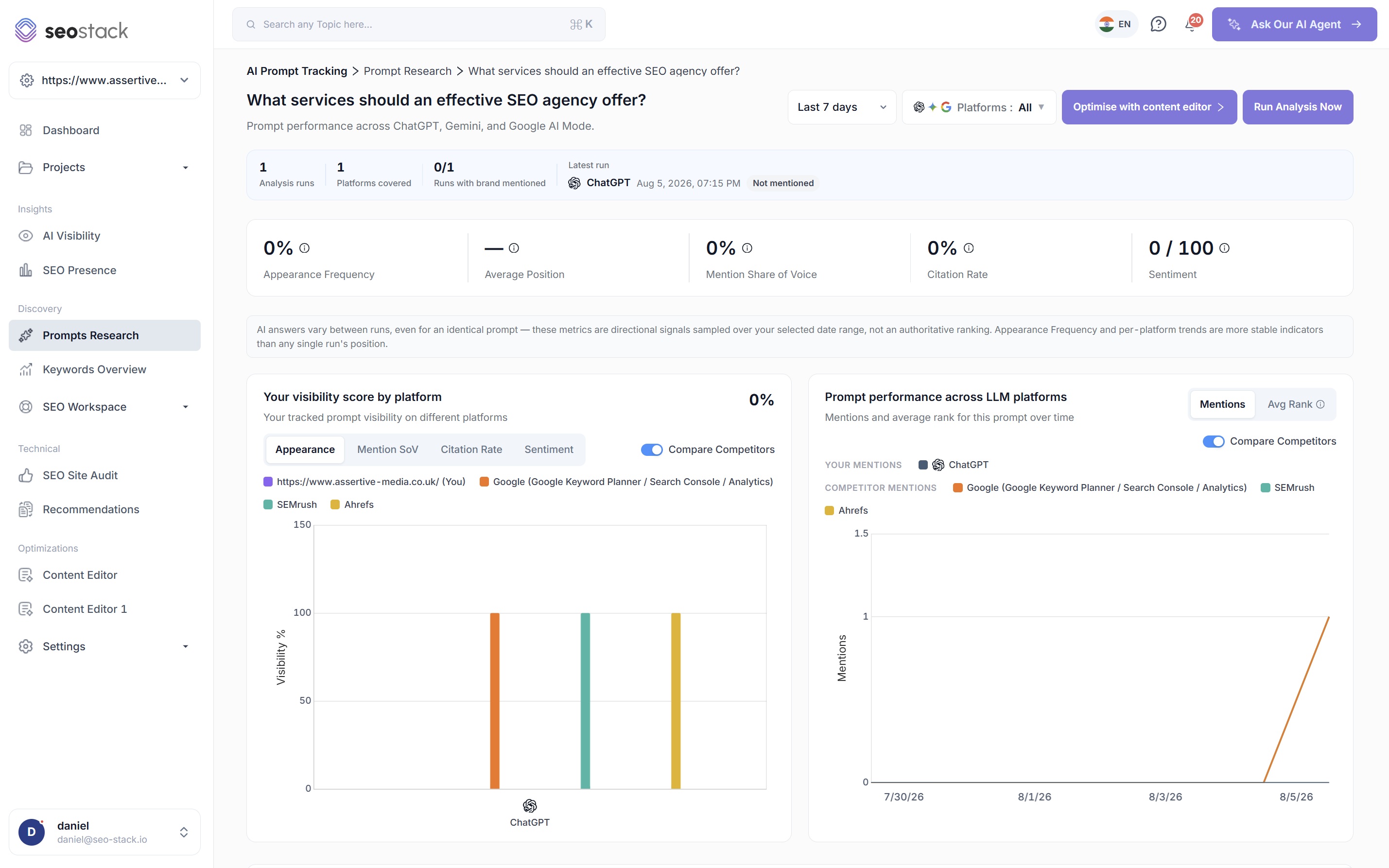Screen dimensions: 1389x868
Task: Click the info icon beside Sentiment 0 / 100
Action: (x=1224, y=248)
